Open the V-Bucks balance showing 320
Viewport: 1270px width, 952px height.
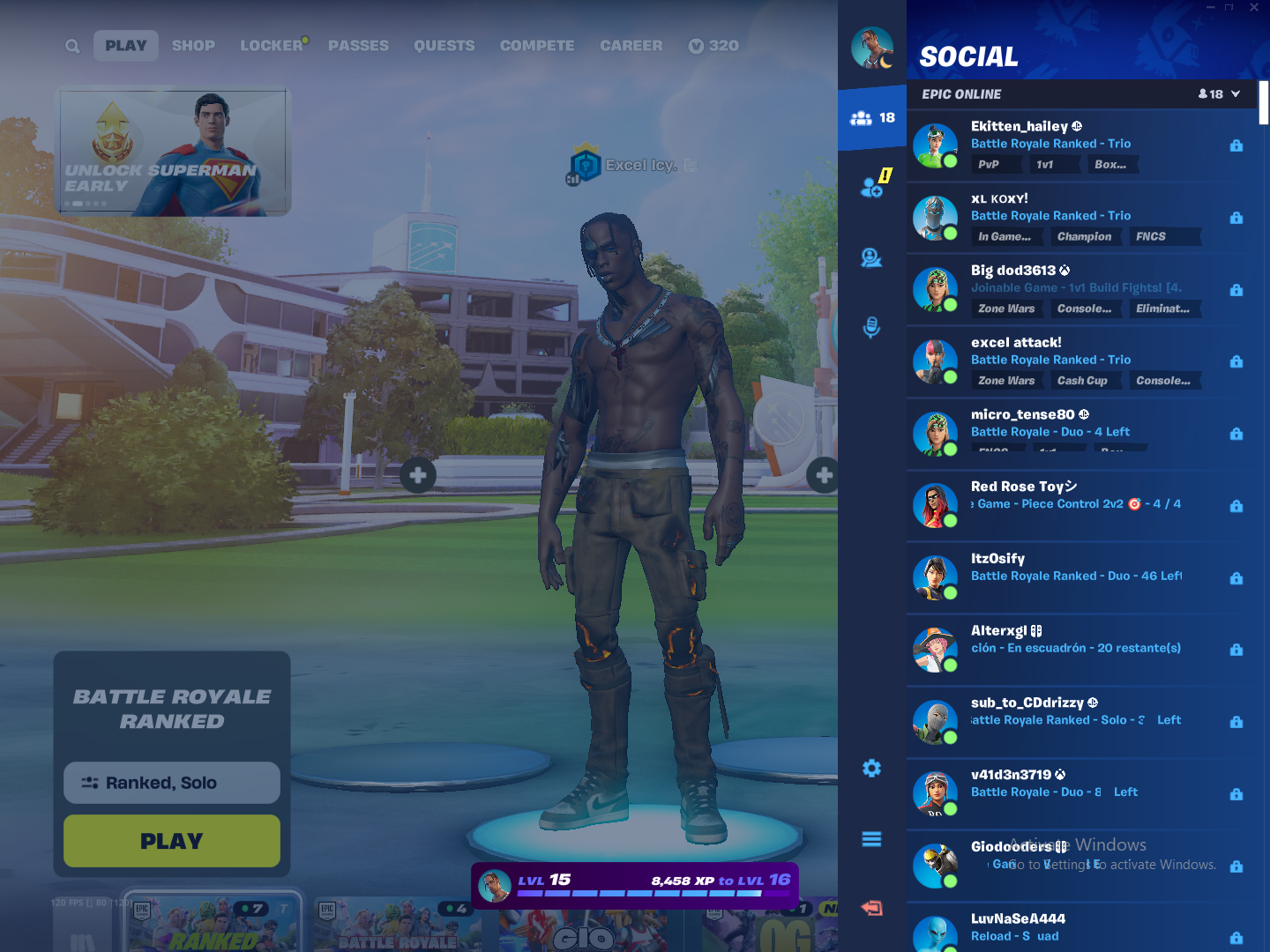[713, 46]
